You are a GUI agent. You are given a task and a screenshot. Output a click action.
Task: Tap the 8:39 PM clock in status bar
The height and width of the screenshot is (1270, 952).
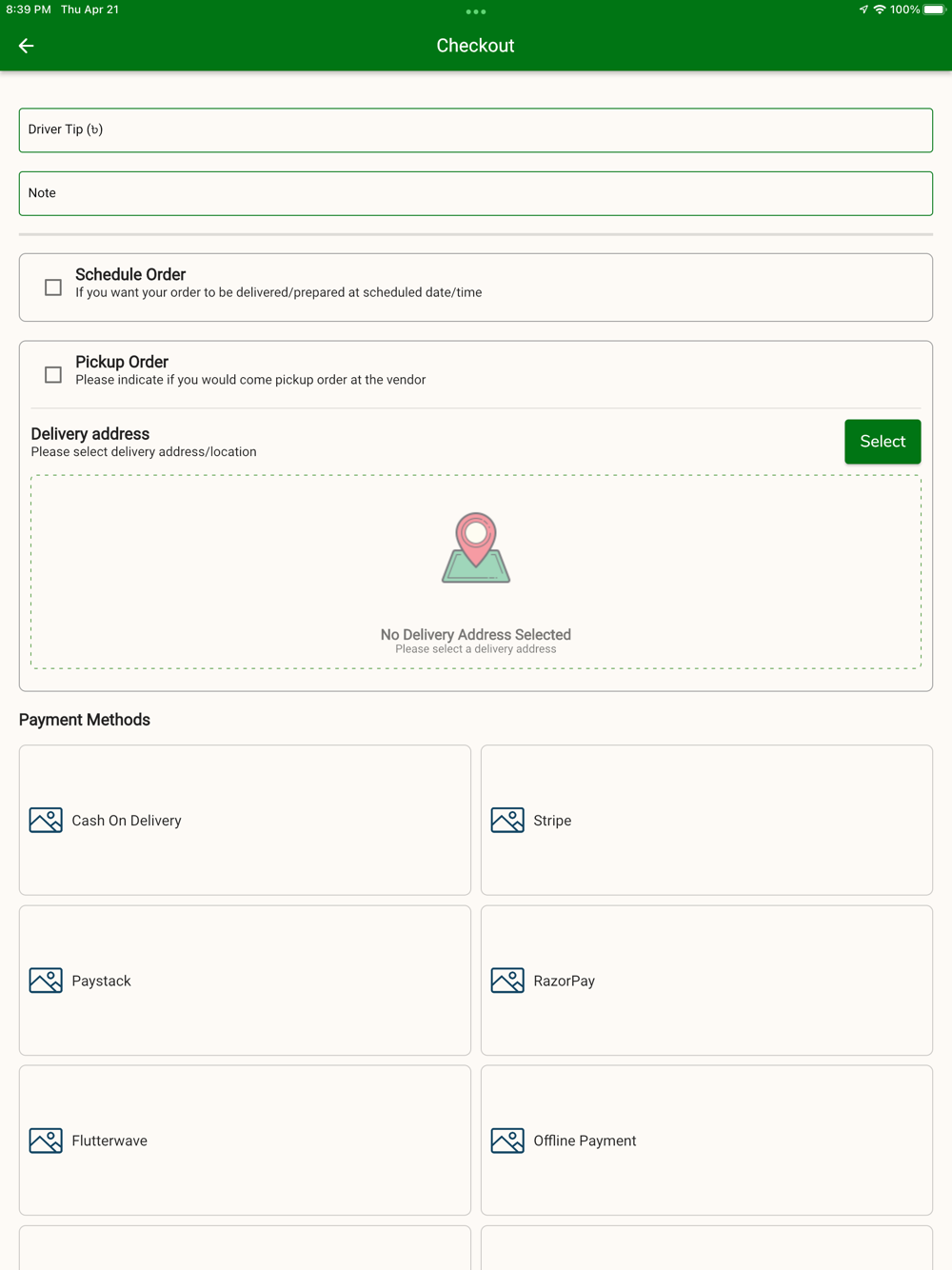[29, 10]
